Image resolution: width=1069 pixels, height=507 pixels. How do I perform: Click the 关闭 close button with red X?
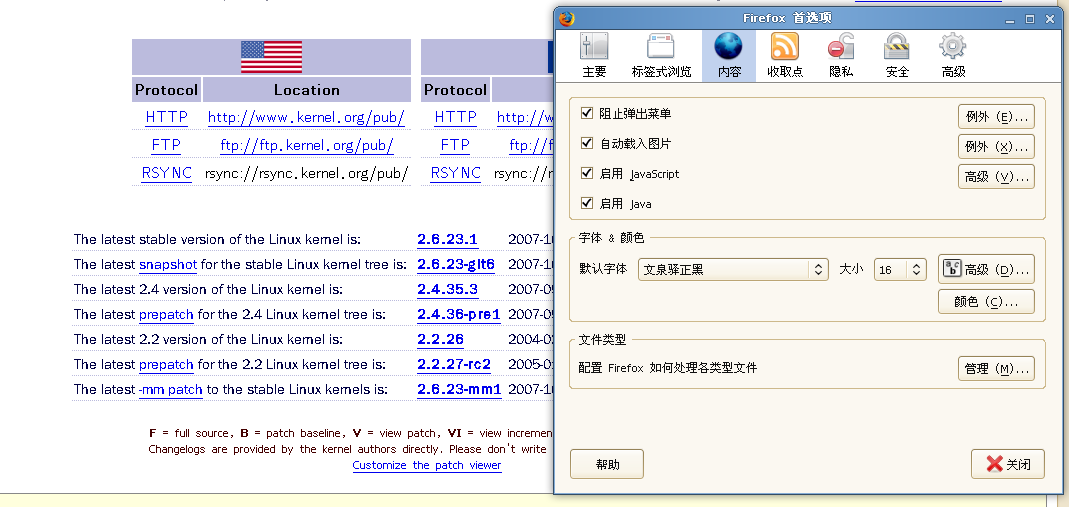coord(1008,464)
